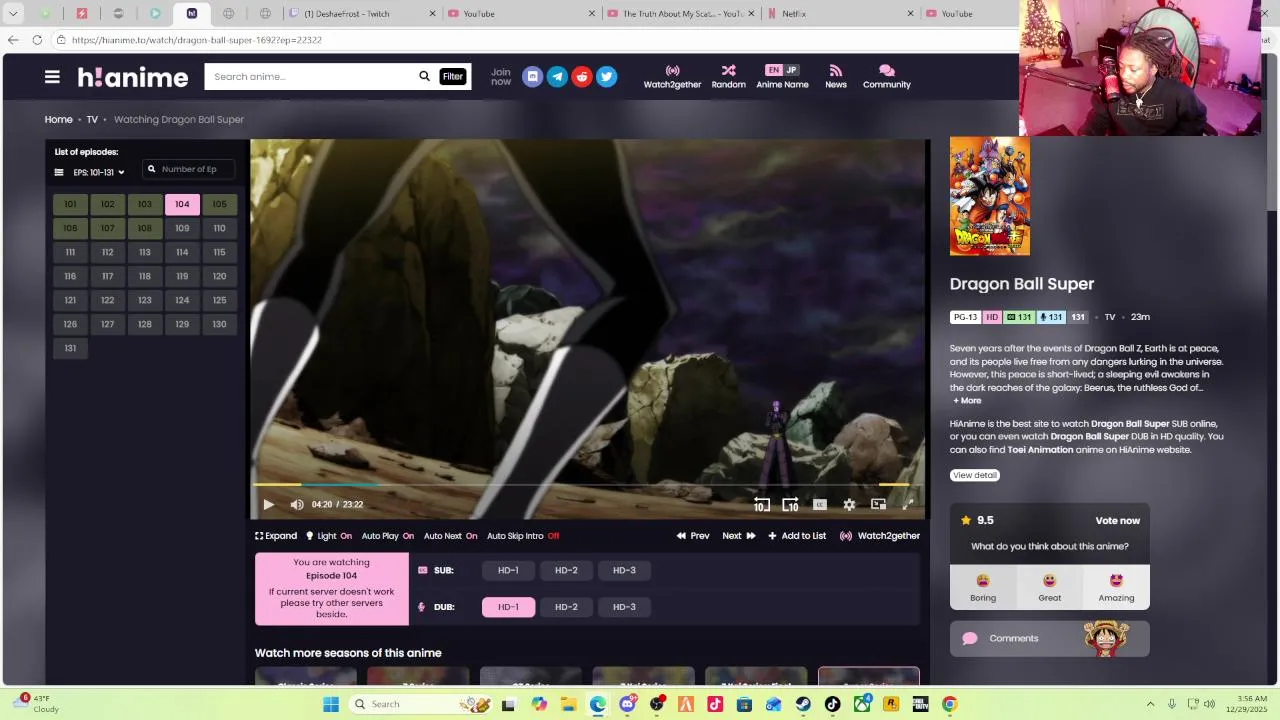Toggle the Light option
The width and height of the screenshot is (1280, 720).
coord(329,536)
